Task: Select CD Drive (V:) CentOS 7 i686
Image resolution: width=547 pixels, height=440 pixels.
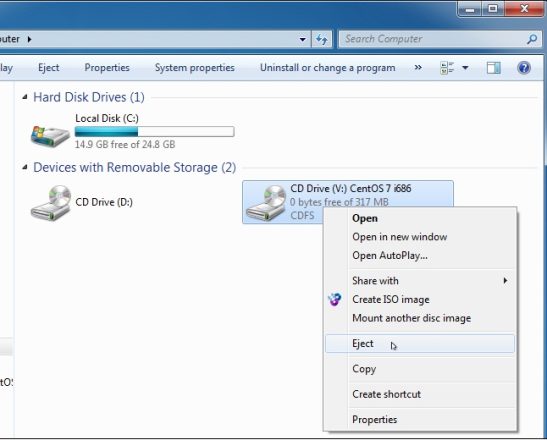Action: click(348, 202)
